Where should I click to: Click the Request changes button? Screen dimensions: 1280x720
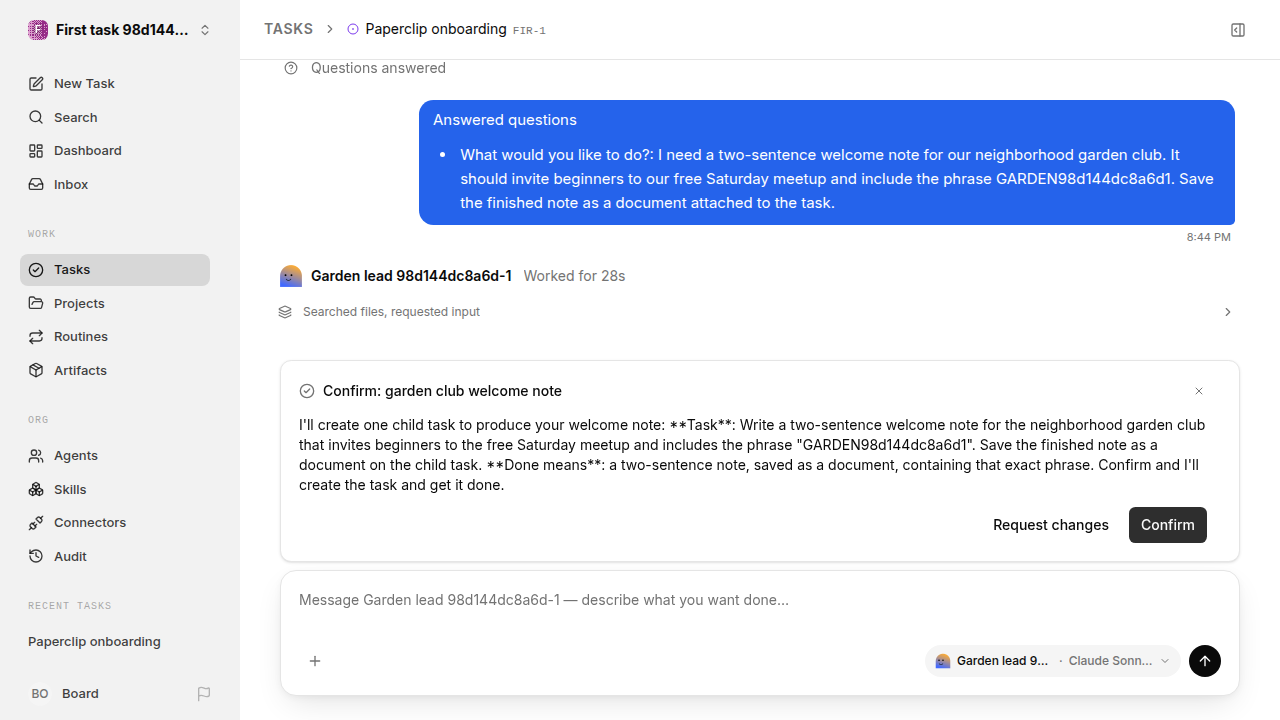coord(1051,525)
